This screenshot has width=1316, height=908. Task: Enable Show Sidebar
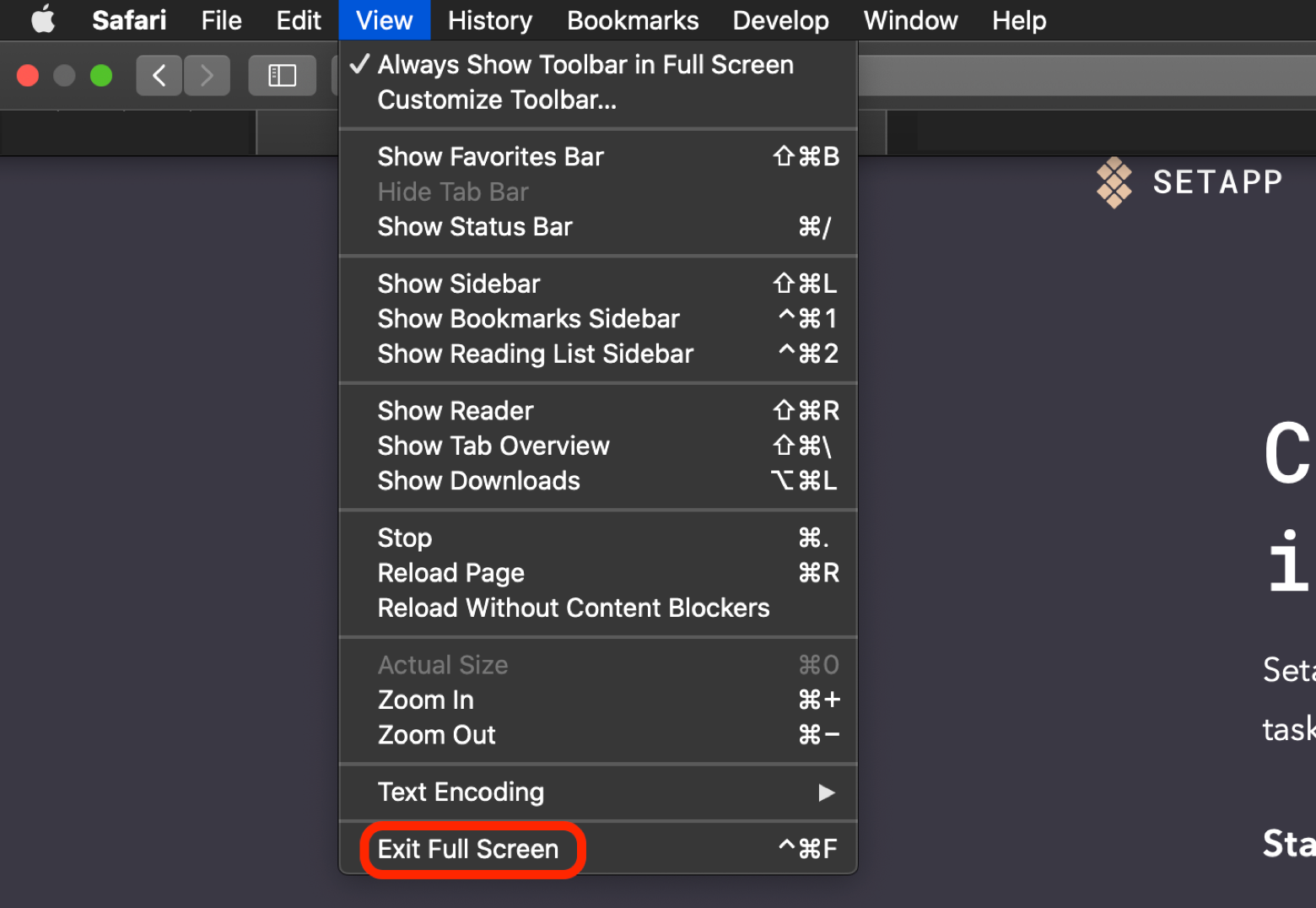459,284
